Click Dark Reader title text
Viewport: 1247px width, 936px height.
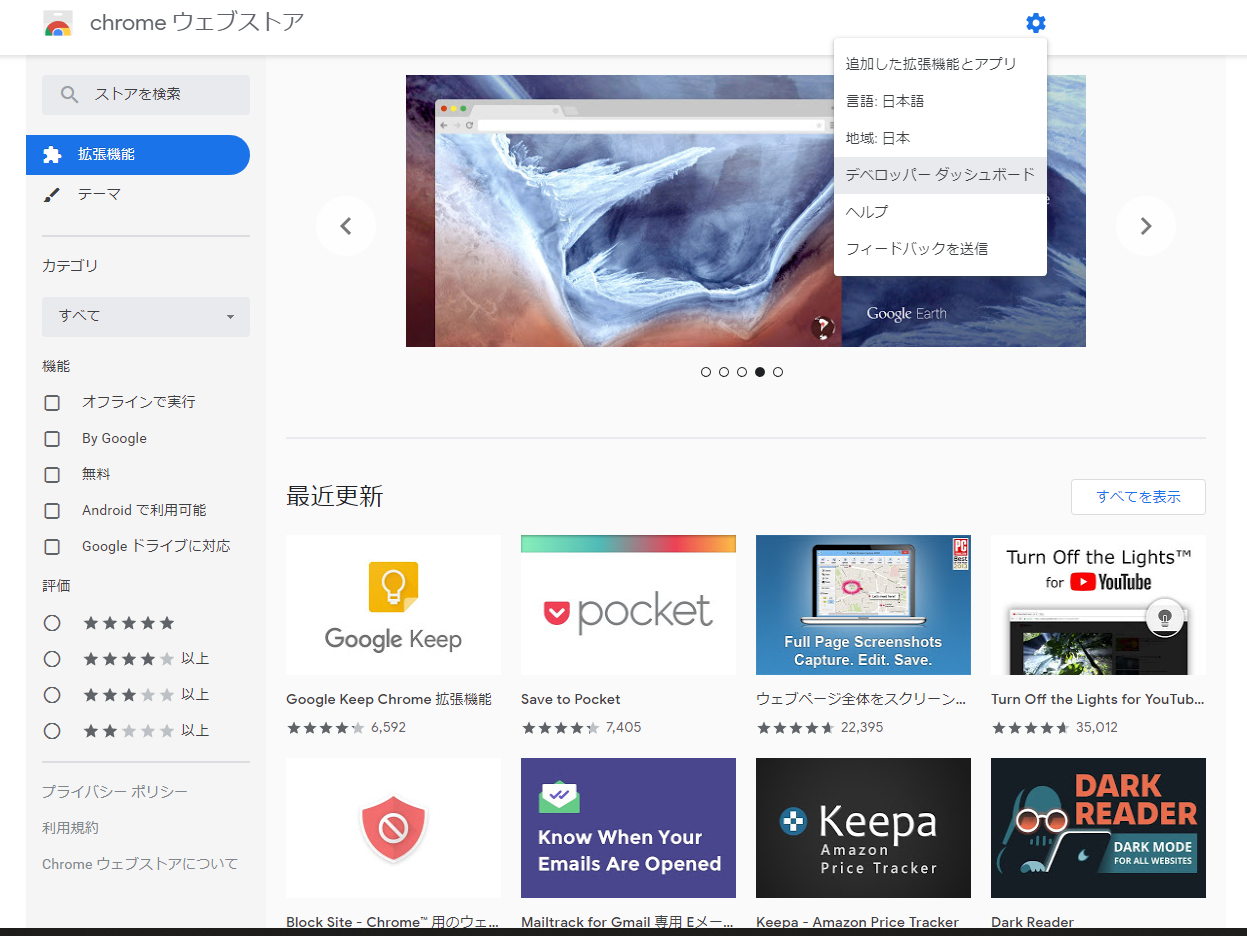point(1032,922)
